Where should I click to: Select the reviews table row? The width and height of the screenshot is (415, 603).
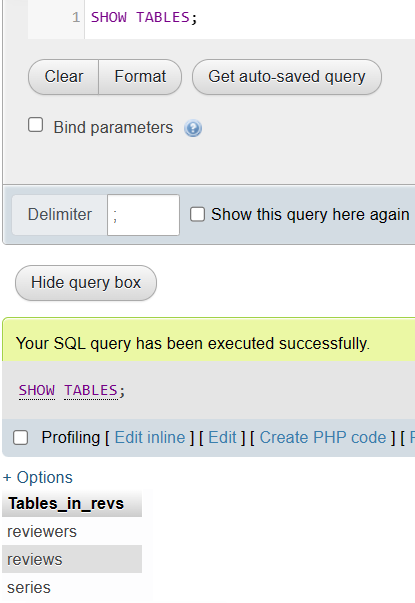[72, 559]
